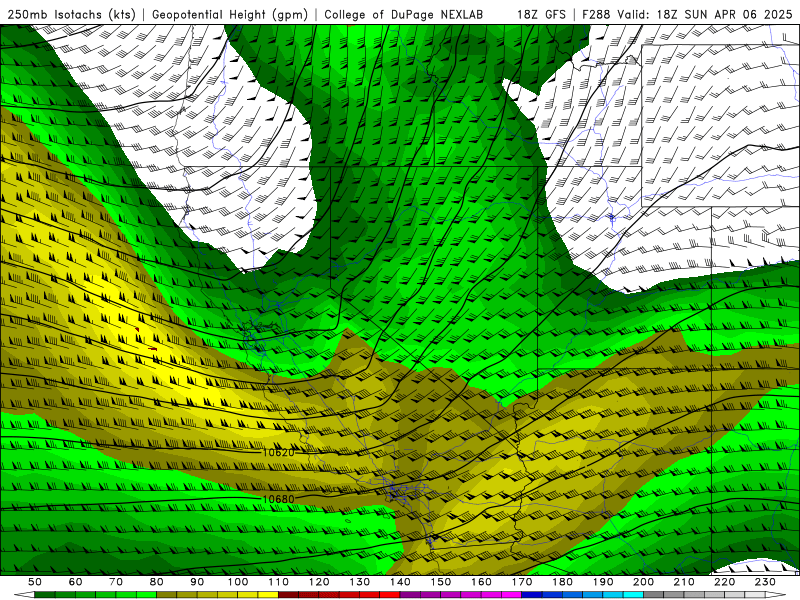This screenshot has height=600, width=800.
Task: Click the red colorbar segment below 130
Action: click(370, 595)
